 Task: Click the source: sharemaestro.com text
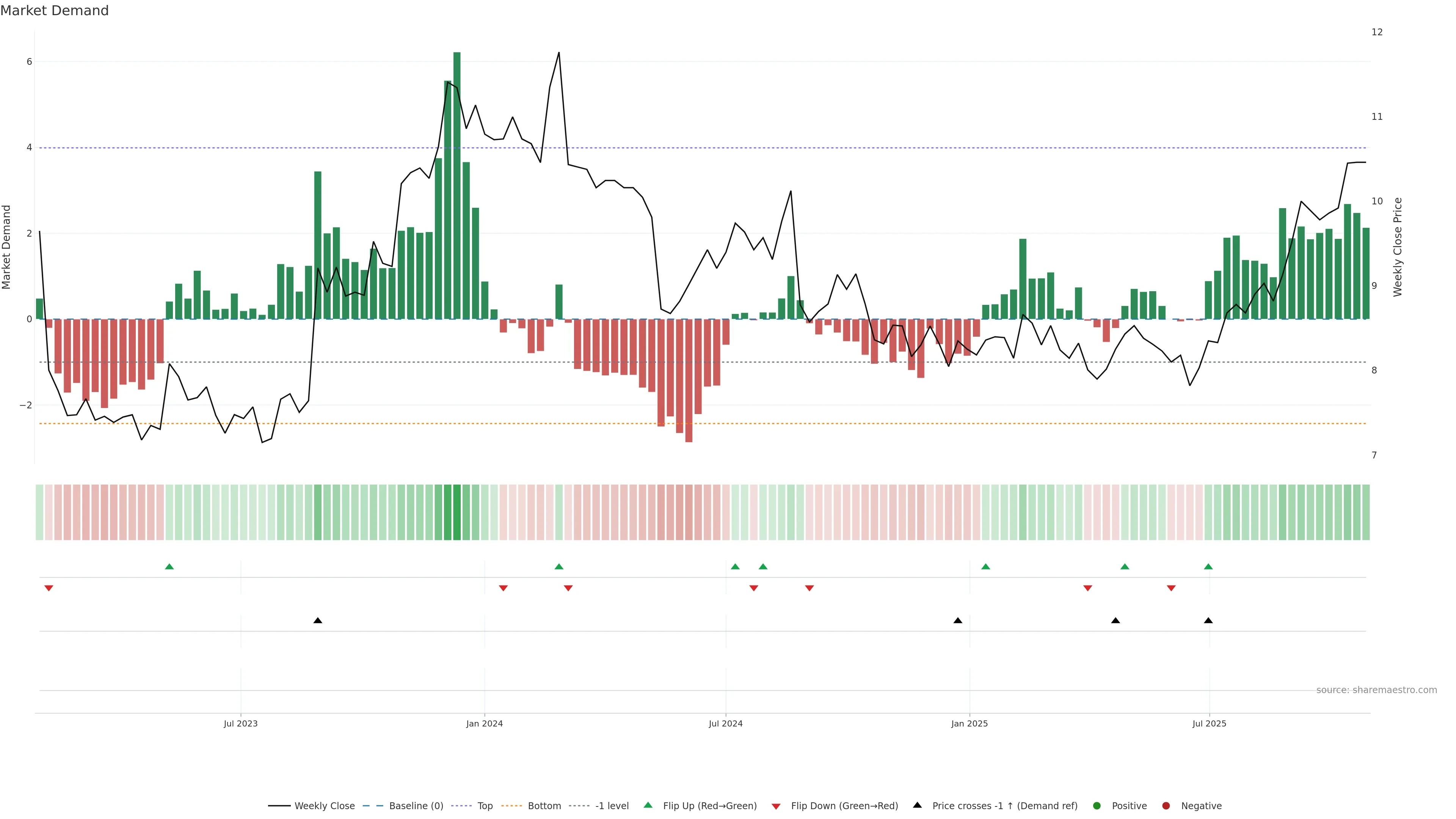[x=1376, y=690]
